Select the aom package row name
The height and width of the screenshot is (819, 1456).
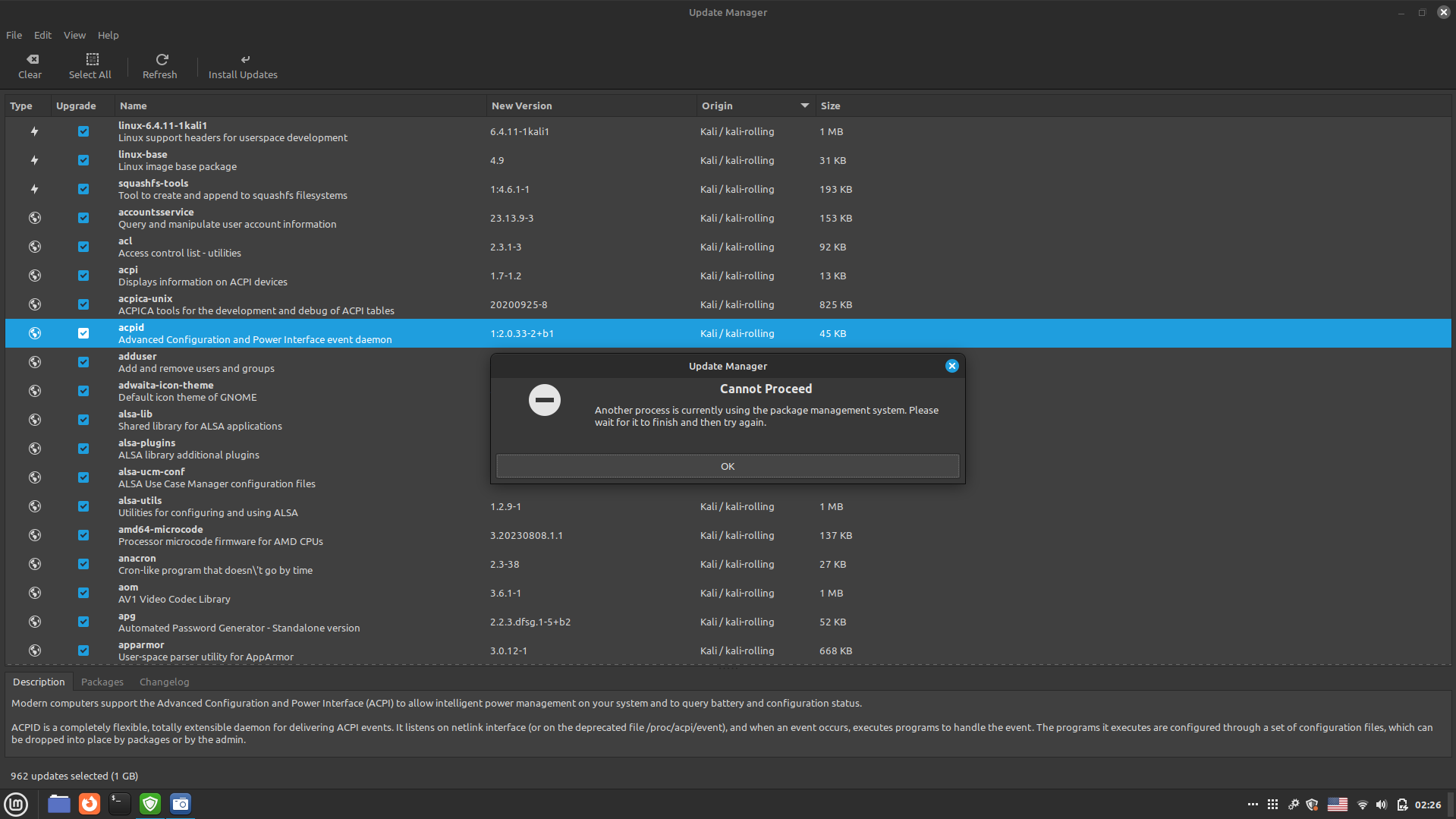tap(128, 587)
